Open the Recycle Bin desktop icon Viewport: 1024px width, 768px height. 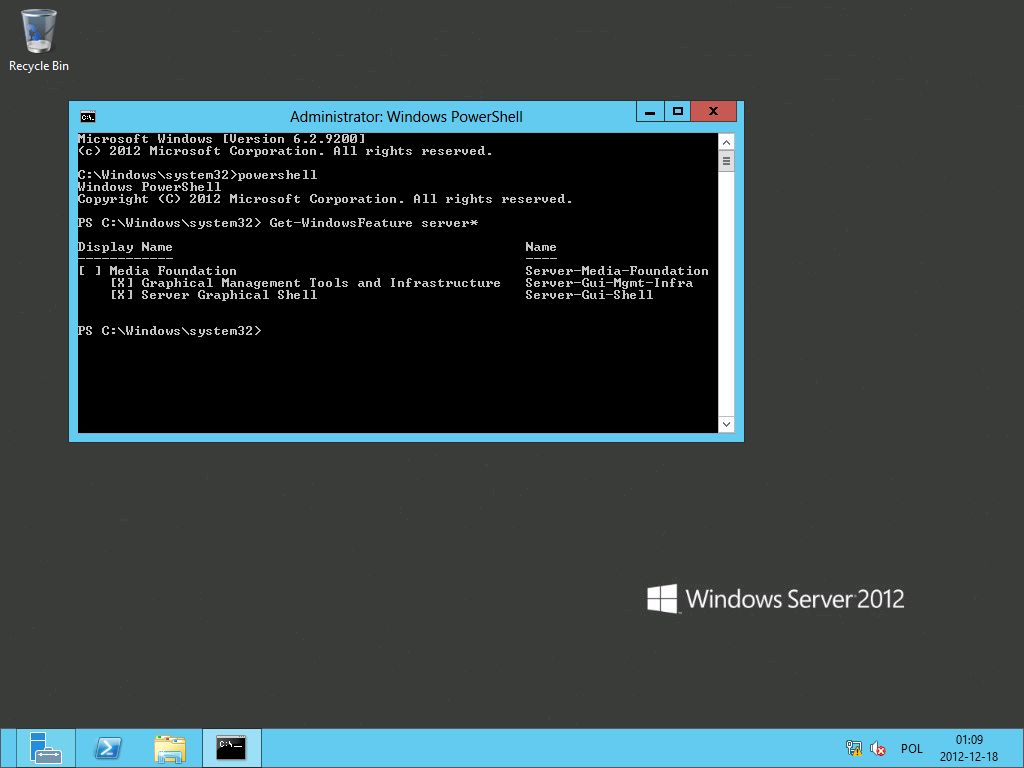click(x=39, y=40)
